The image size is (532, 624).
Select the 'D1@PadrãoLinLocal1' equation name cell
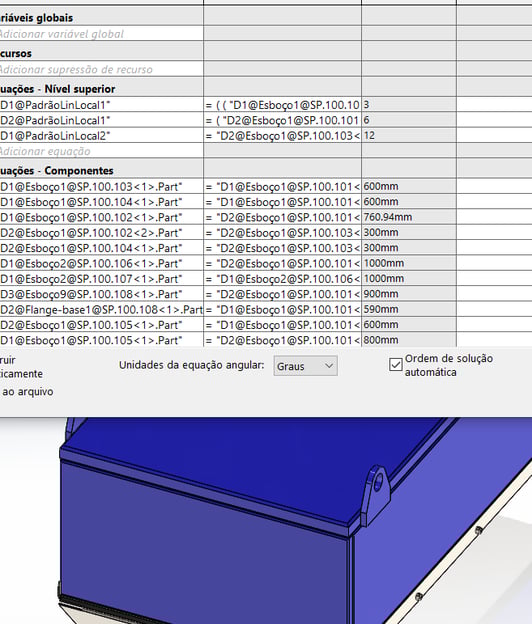click(101, 105)
